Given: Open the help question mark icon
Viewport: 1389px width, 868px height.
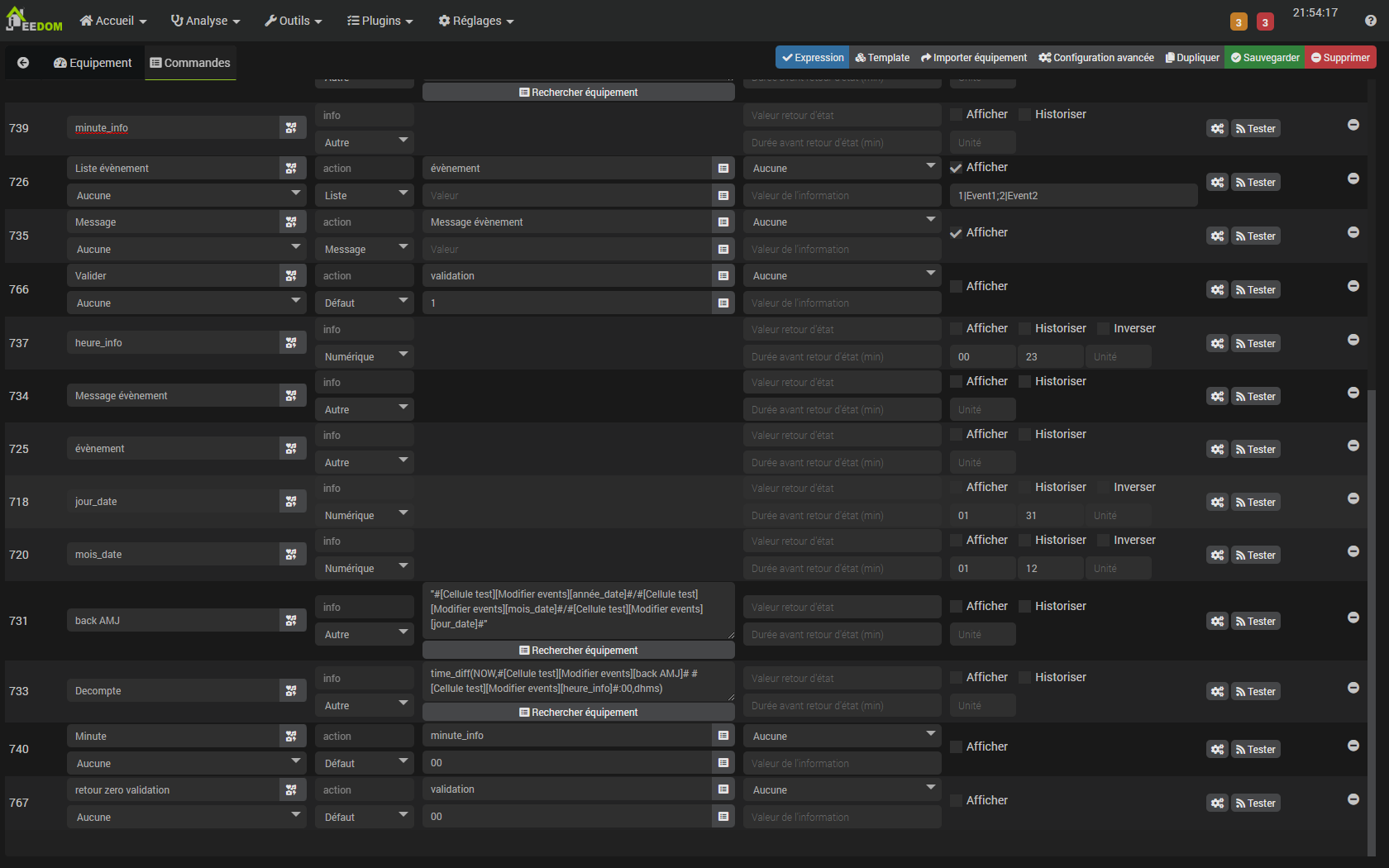Looking at the screenshot, I should click(x=1371, y=21).
